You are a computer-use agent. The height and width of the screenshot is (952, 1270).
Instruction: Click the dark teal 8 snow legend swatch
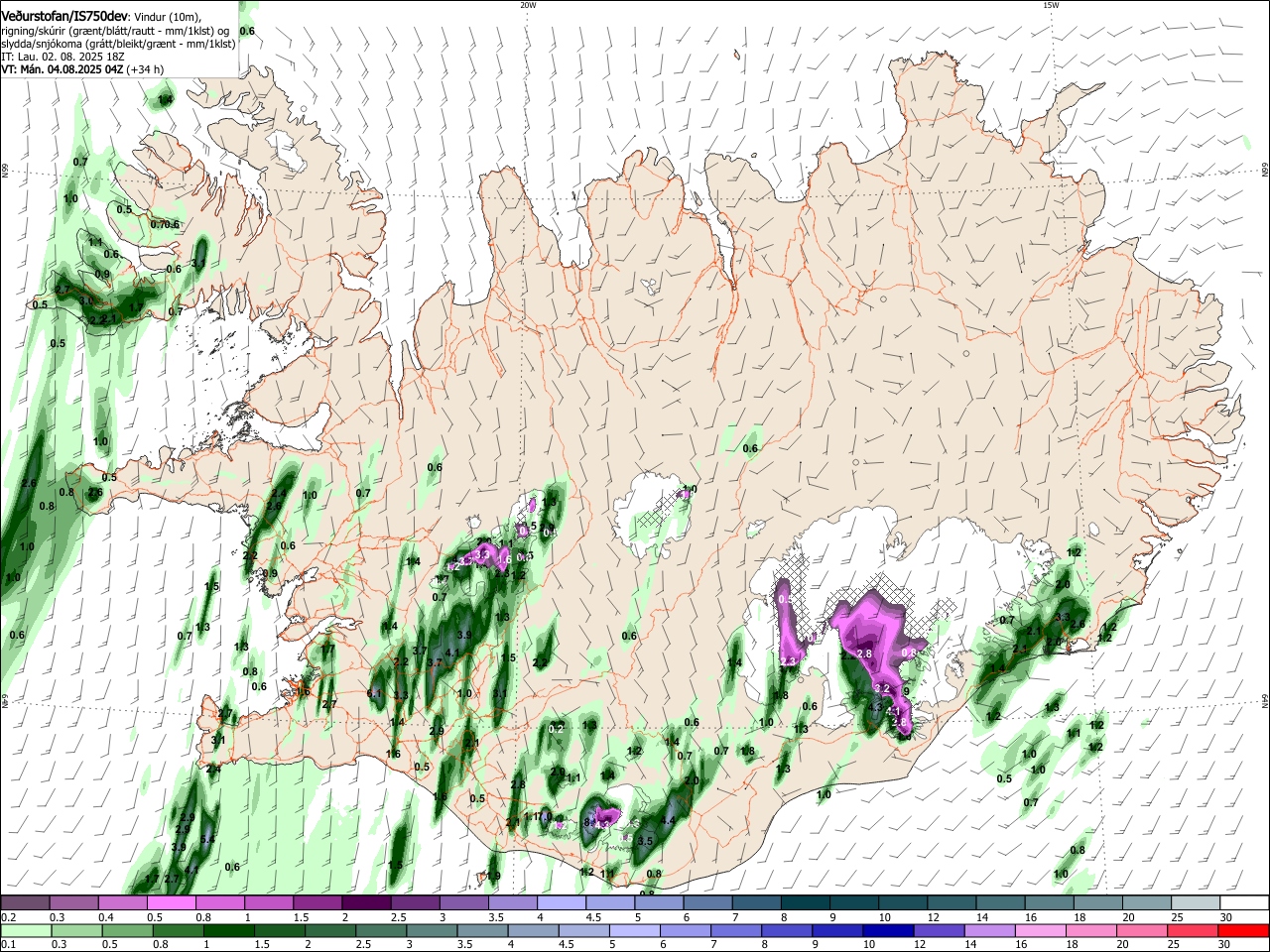pyautogui.click(x=805, y=903)
